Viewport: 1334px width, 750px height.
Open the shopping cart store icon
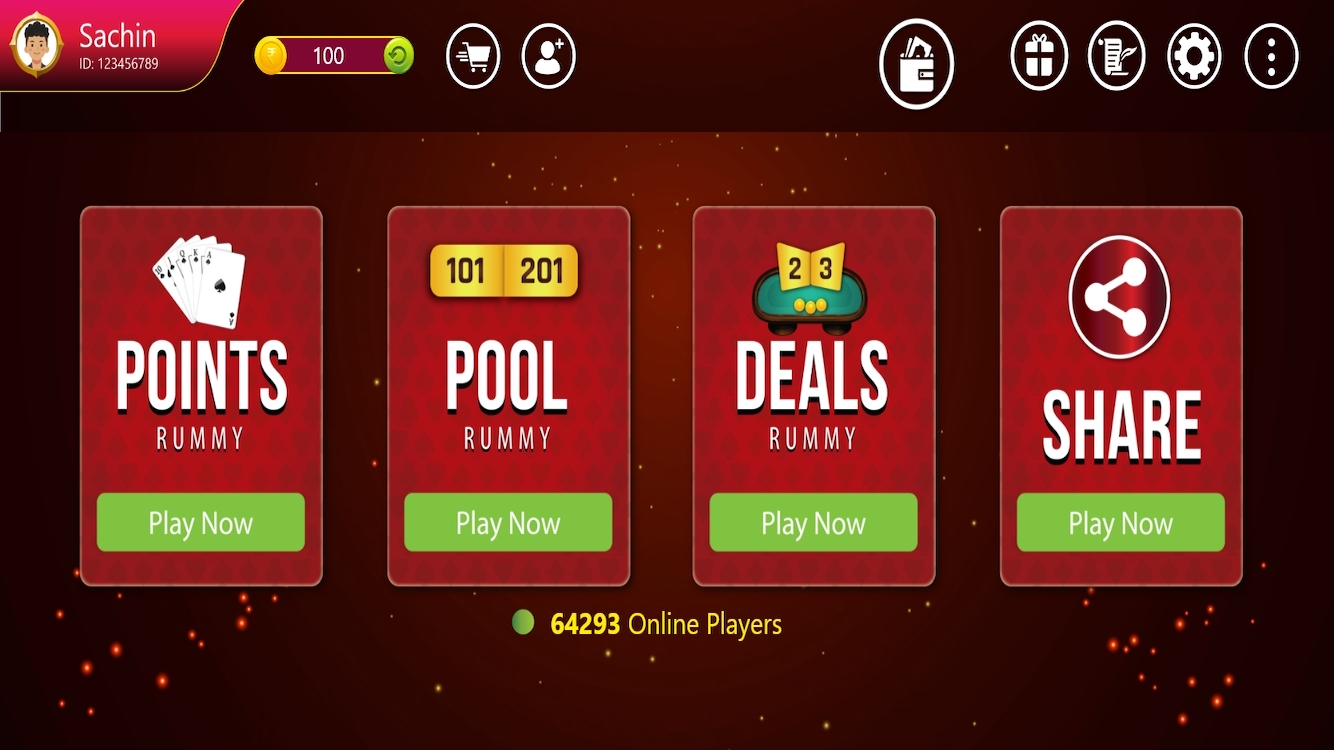473,56
